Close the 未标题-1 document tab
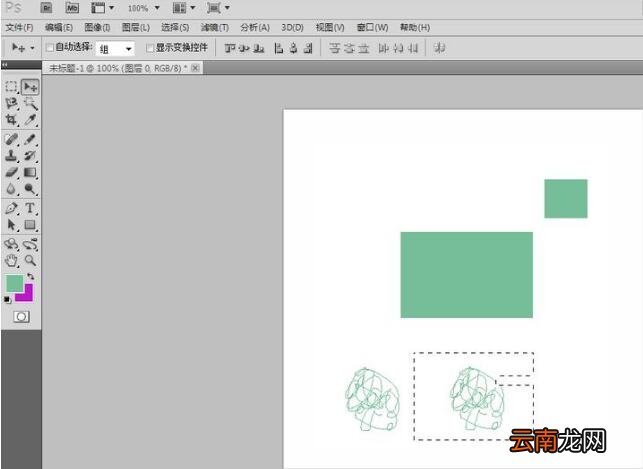 [x=196, y=68]
